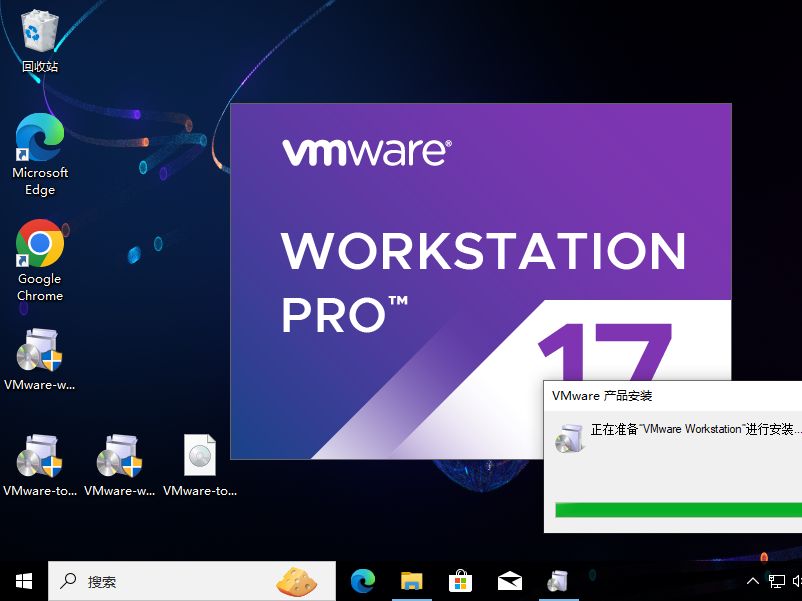The width and height of the screenshot is (802, 601).
Task: Select the VMware-to... disc image file
Action: point(200,465)
